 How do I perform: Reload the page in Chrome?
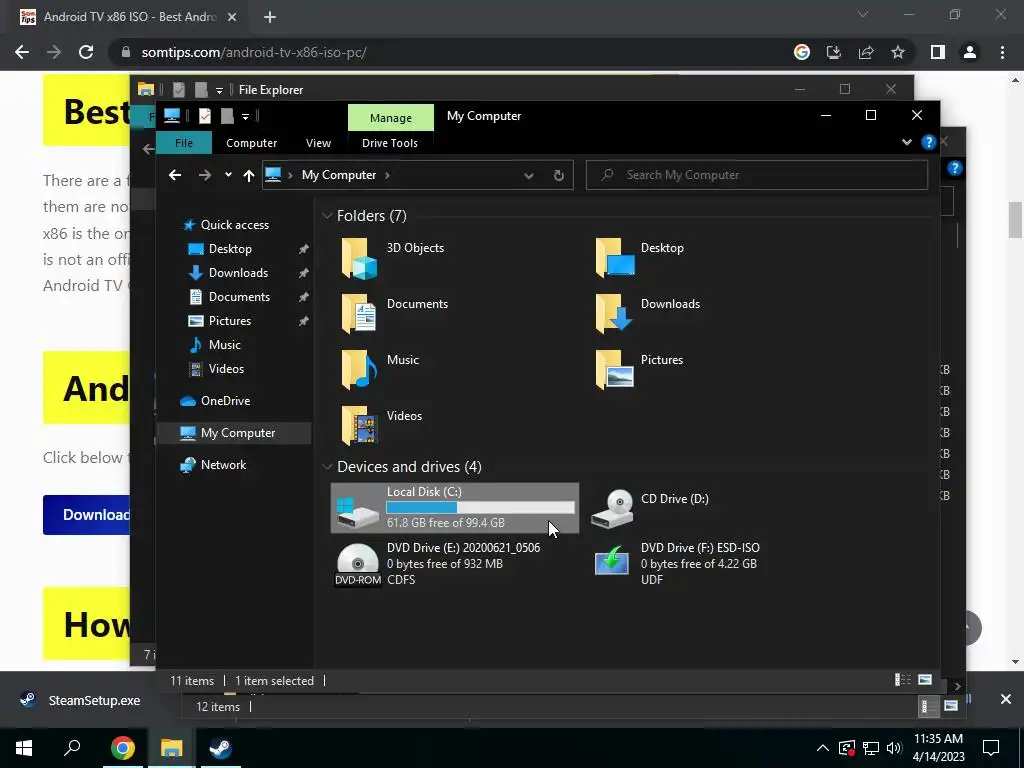coord(86,52)
